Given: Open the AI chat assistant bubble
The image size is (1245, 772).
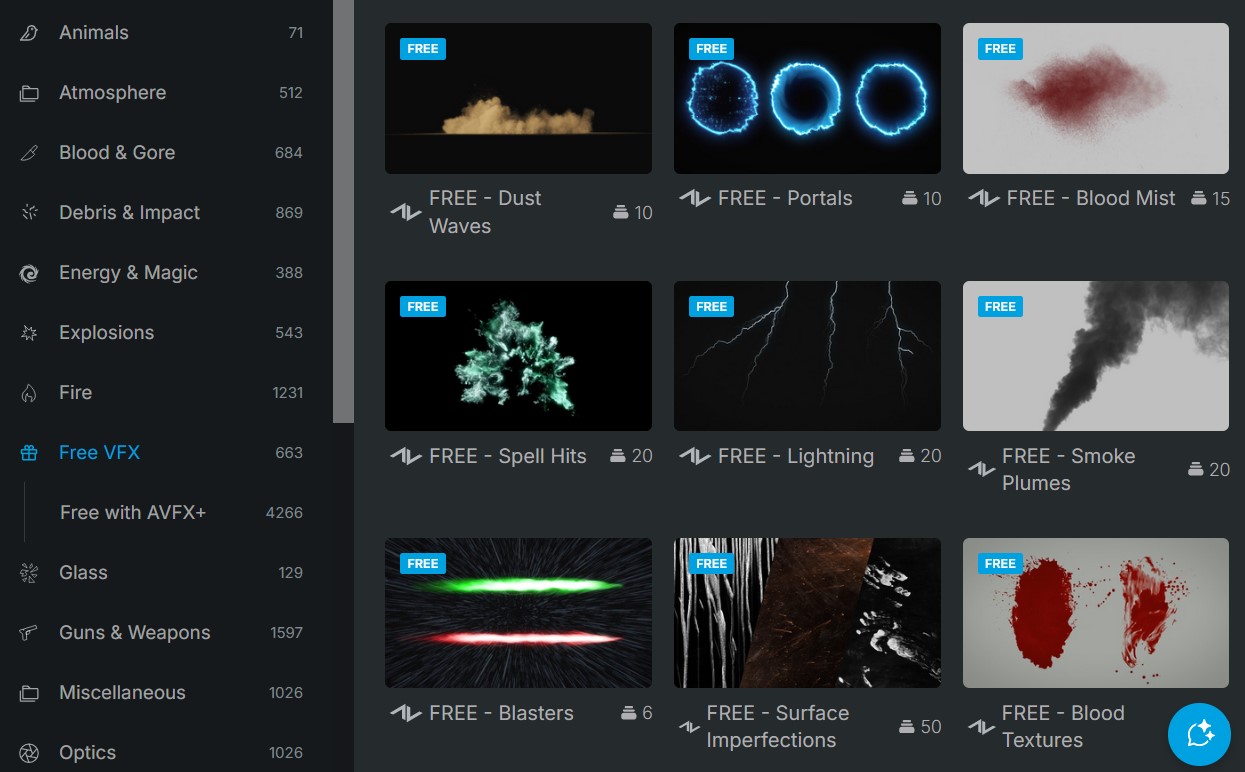Looking at the screenshot, I should 1199,734.
